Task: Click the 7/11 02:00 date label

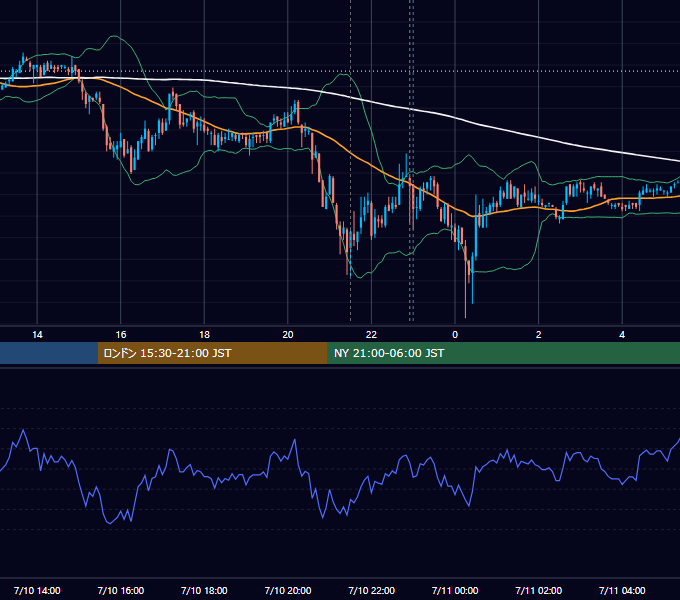Action: 539,590
